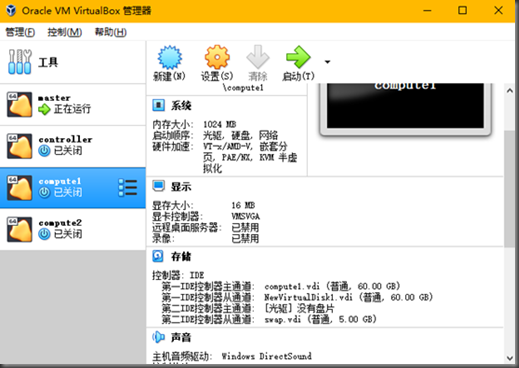Click the compute1 VM icon
Image resolution: width=519 pixels, height=368 pixels.
coord(20,188)
